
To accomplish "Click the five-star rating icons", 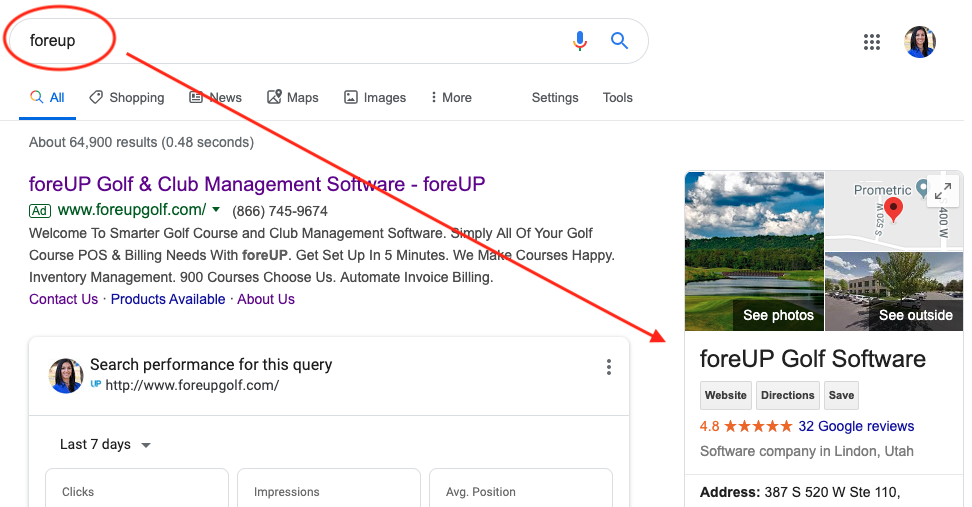I will (x=758, y=426).
